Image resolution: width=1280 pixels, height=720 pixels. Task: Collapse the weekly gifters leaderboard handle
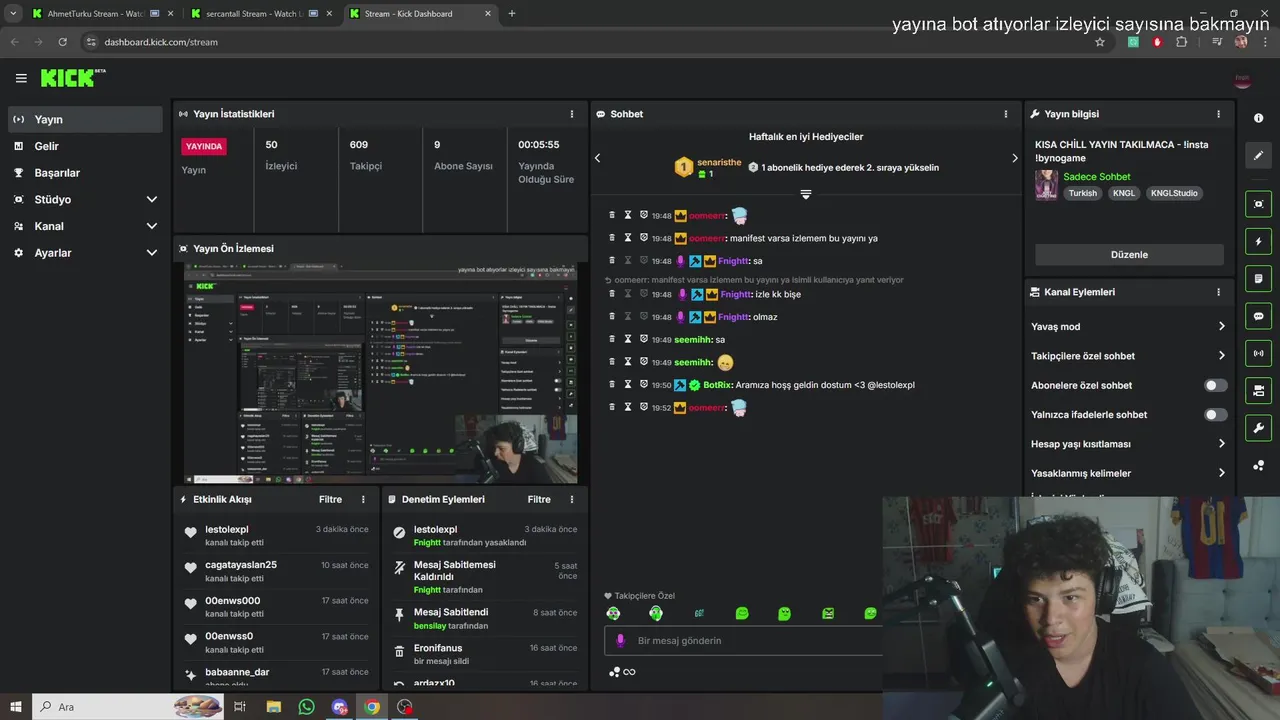[806, 194]
